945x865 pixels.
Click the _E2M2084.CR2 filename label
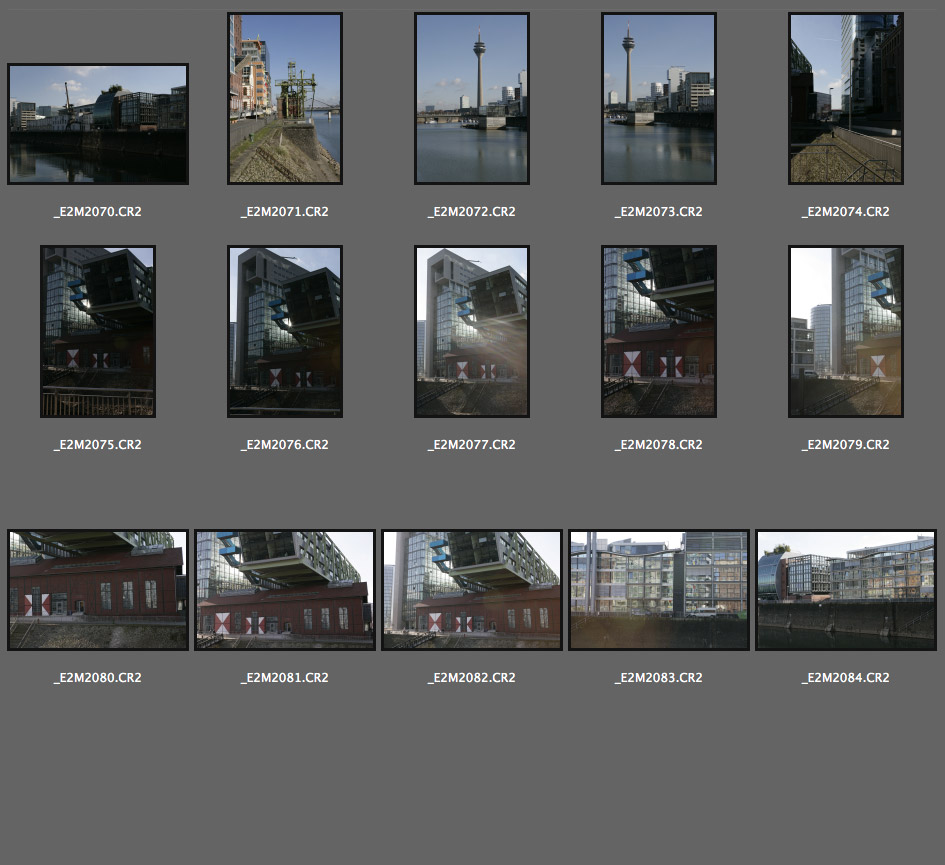pyautogui.click(x=846, y=678)
